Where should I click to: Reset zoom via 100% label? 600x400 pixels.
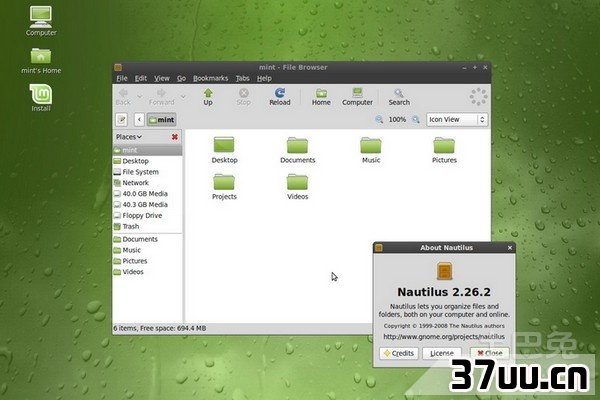click(x=397, y=119)
